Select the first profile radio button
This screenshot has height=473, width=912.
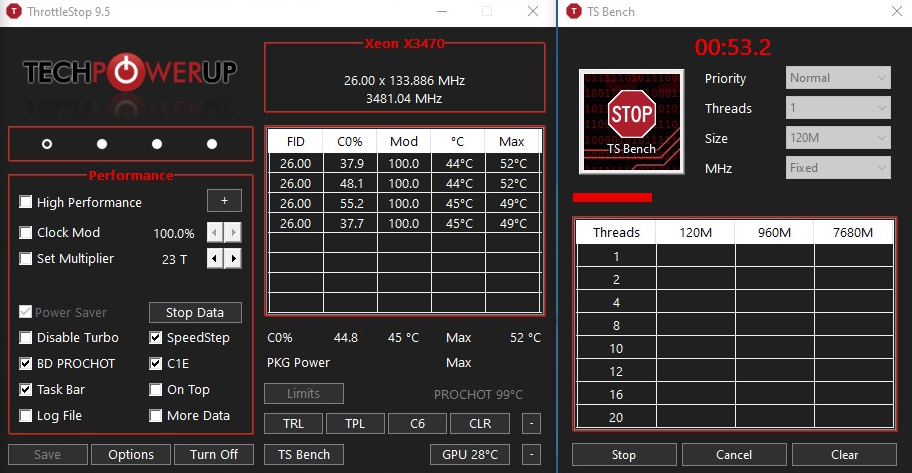[x=47, y=144]
